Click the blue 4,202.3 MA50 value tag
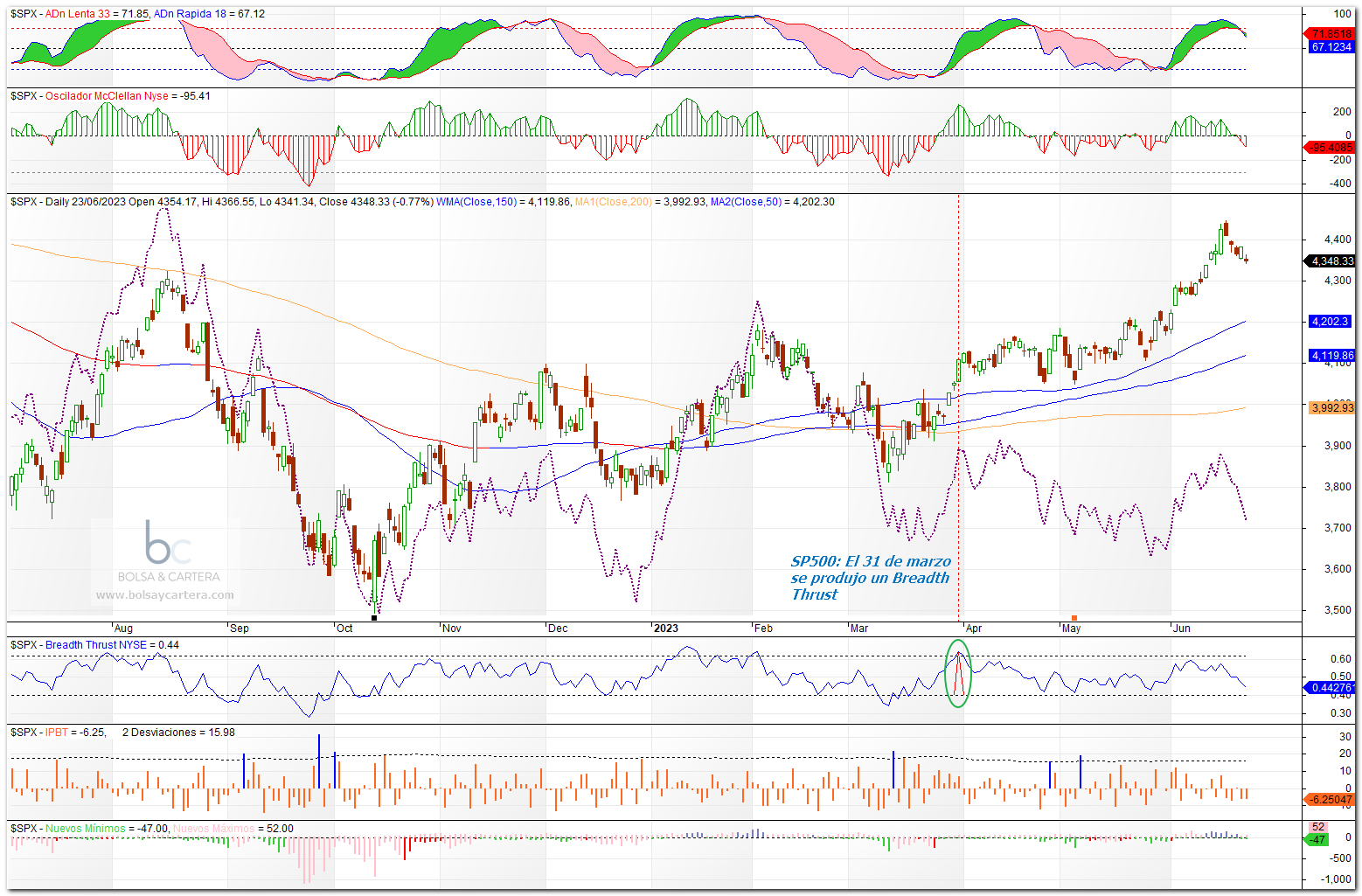This screenshot has height=896, width=1362. pos(1331,322)
